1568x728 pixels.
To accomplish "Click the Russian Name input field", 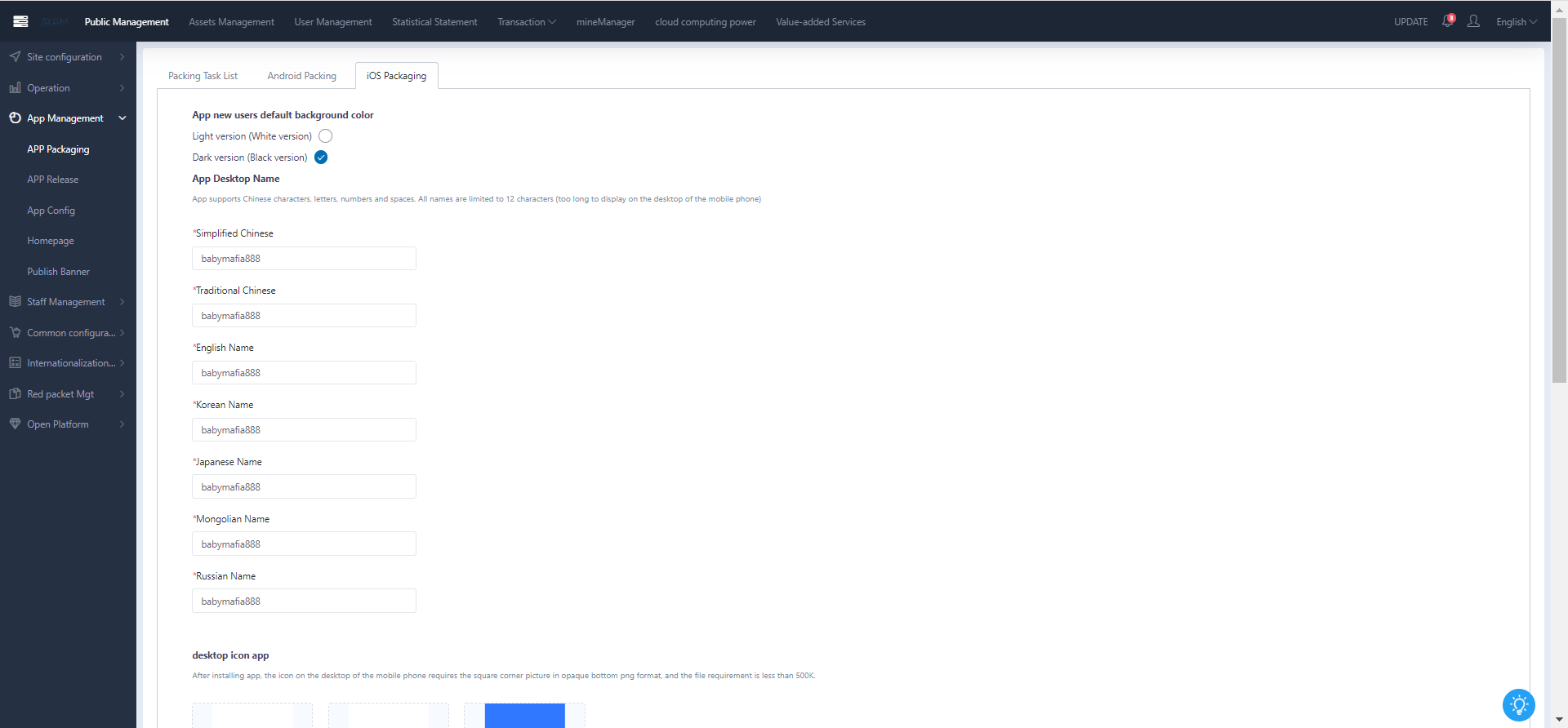I will pos(304,601).
